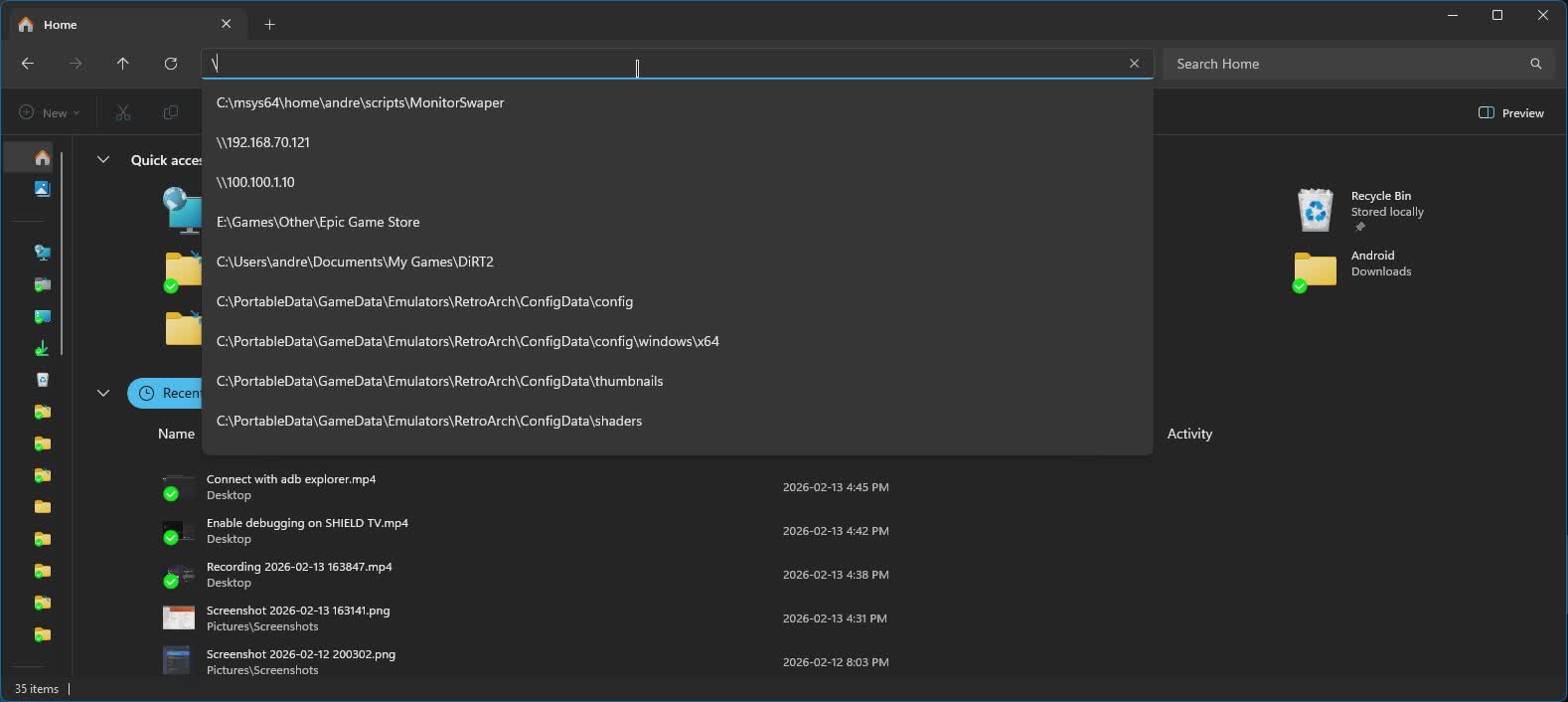Open Connect with adb explorer.mp4
Image resolution: width=1568 pixels, height=702 pixels.
click(290, 479)
